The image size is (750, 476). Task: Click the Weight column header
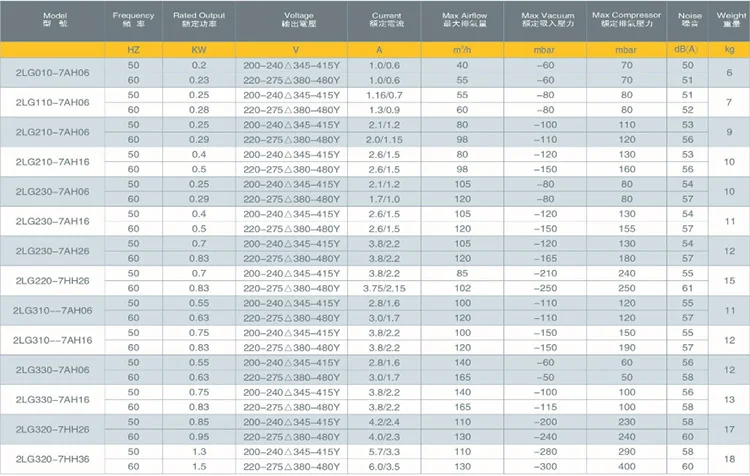pyautogui.click(x=729, y=21)
